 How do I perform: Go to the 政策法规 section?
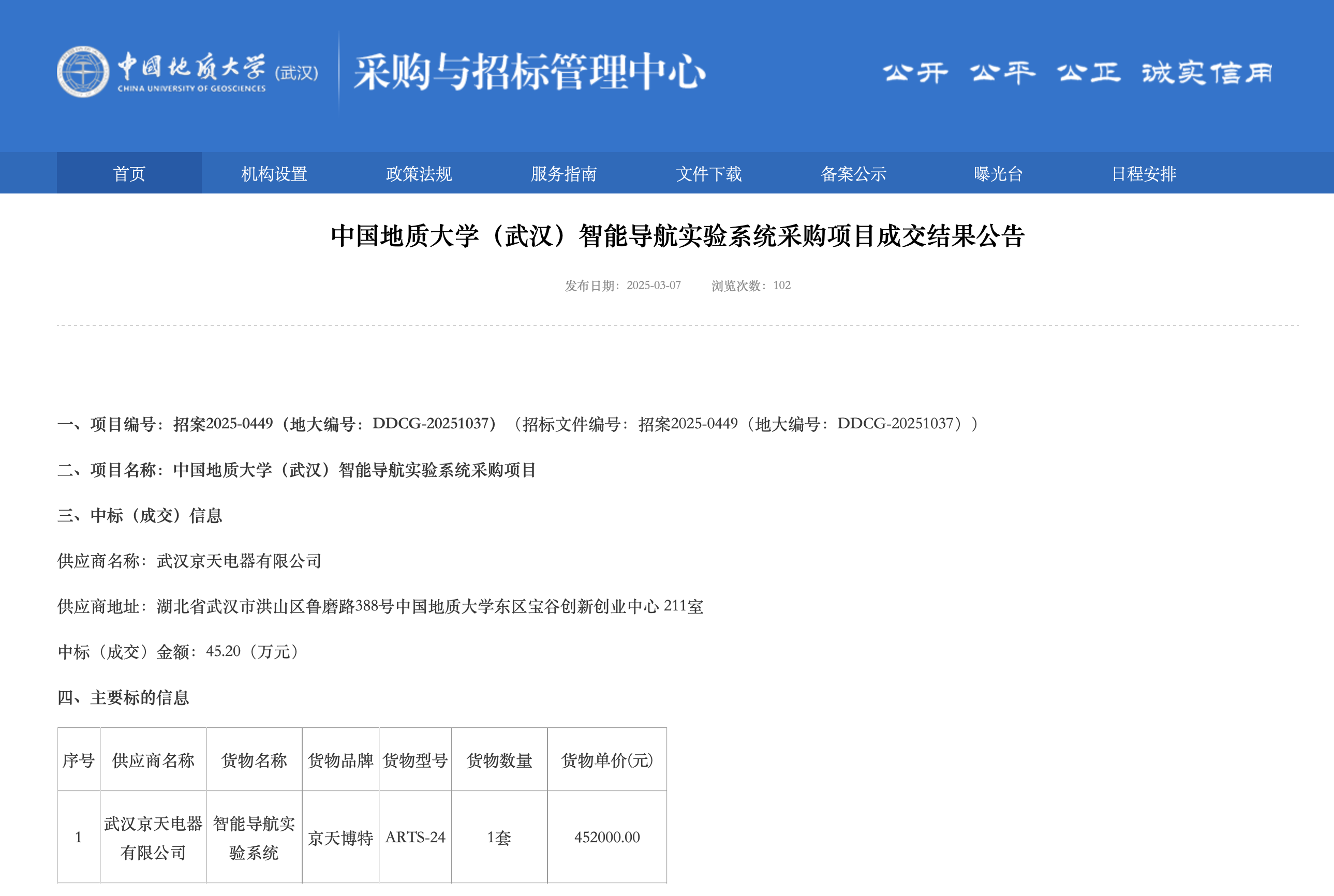coord(419,173)
